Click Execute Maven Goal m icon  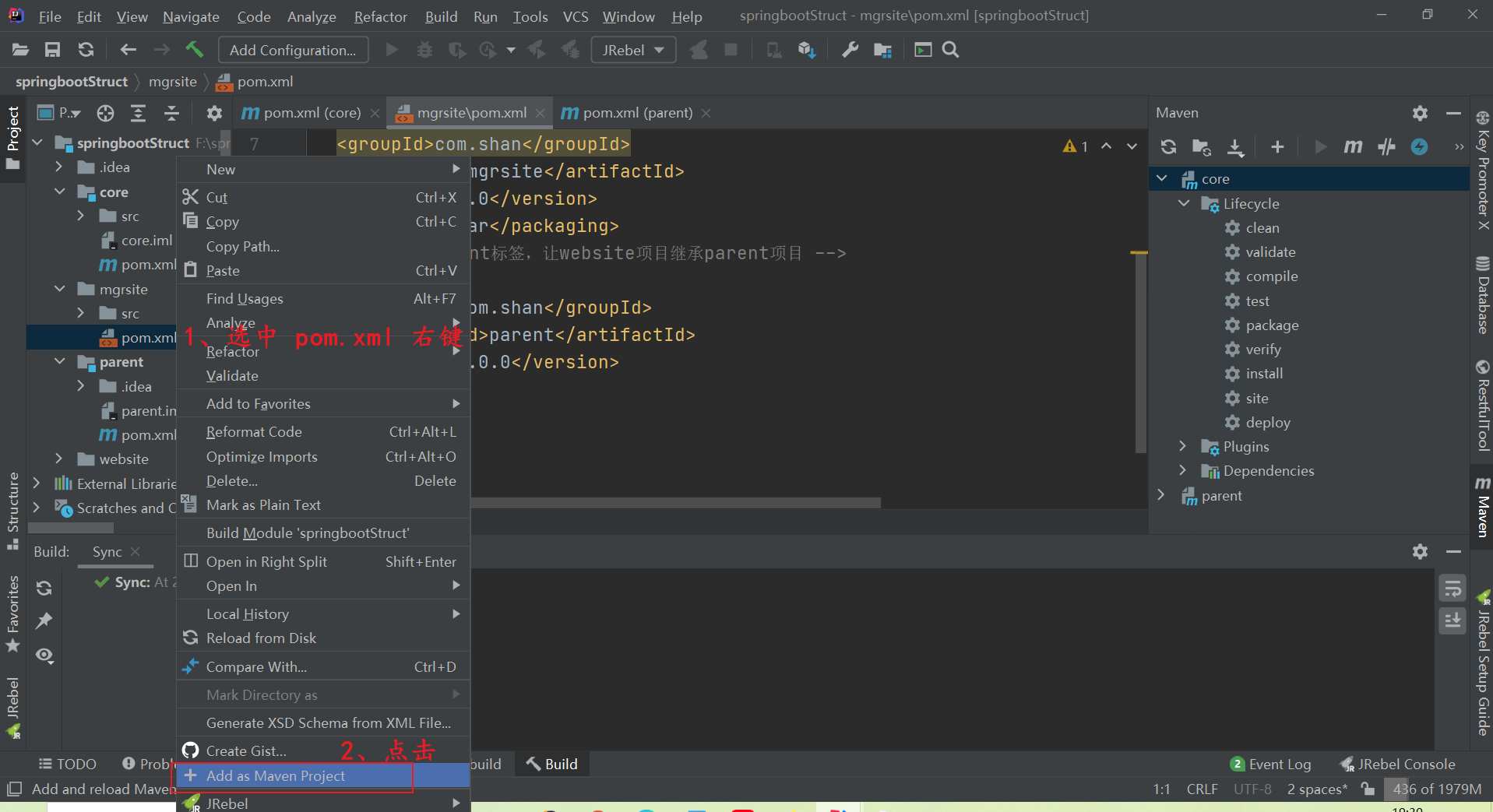point(1353,146)
